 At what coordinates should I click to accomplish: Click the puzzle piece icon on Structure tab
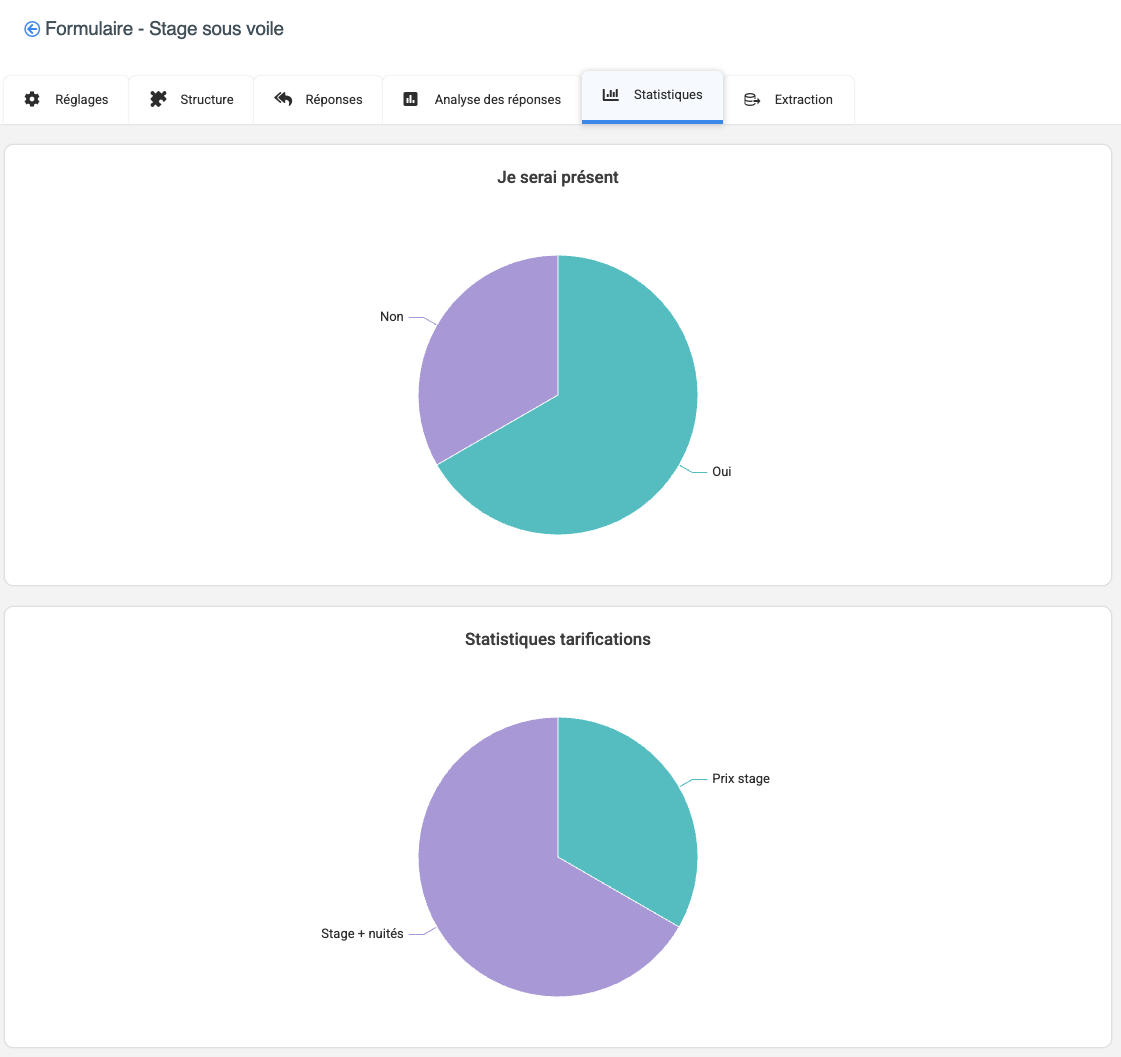(x=158, y=99)
